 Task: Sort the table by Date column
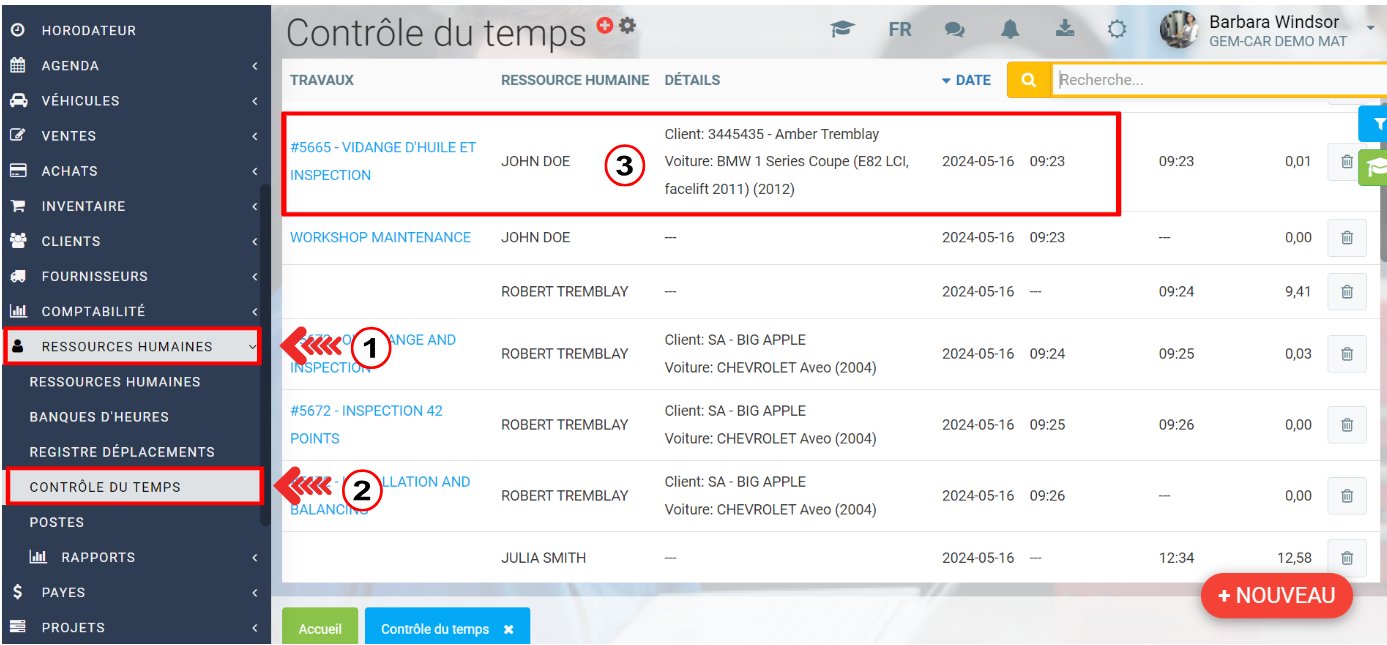[966, 80]
